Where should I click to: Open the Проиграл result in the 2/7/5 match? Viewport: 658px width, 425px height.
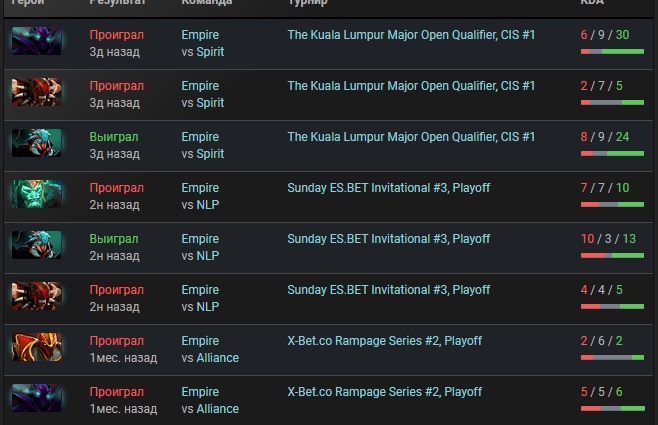pos(117,86)
